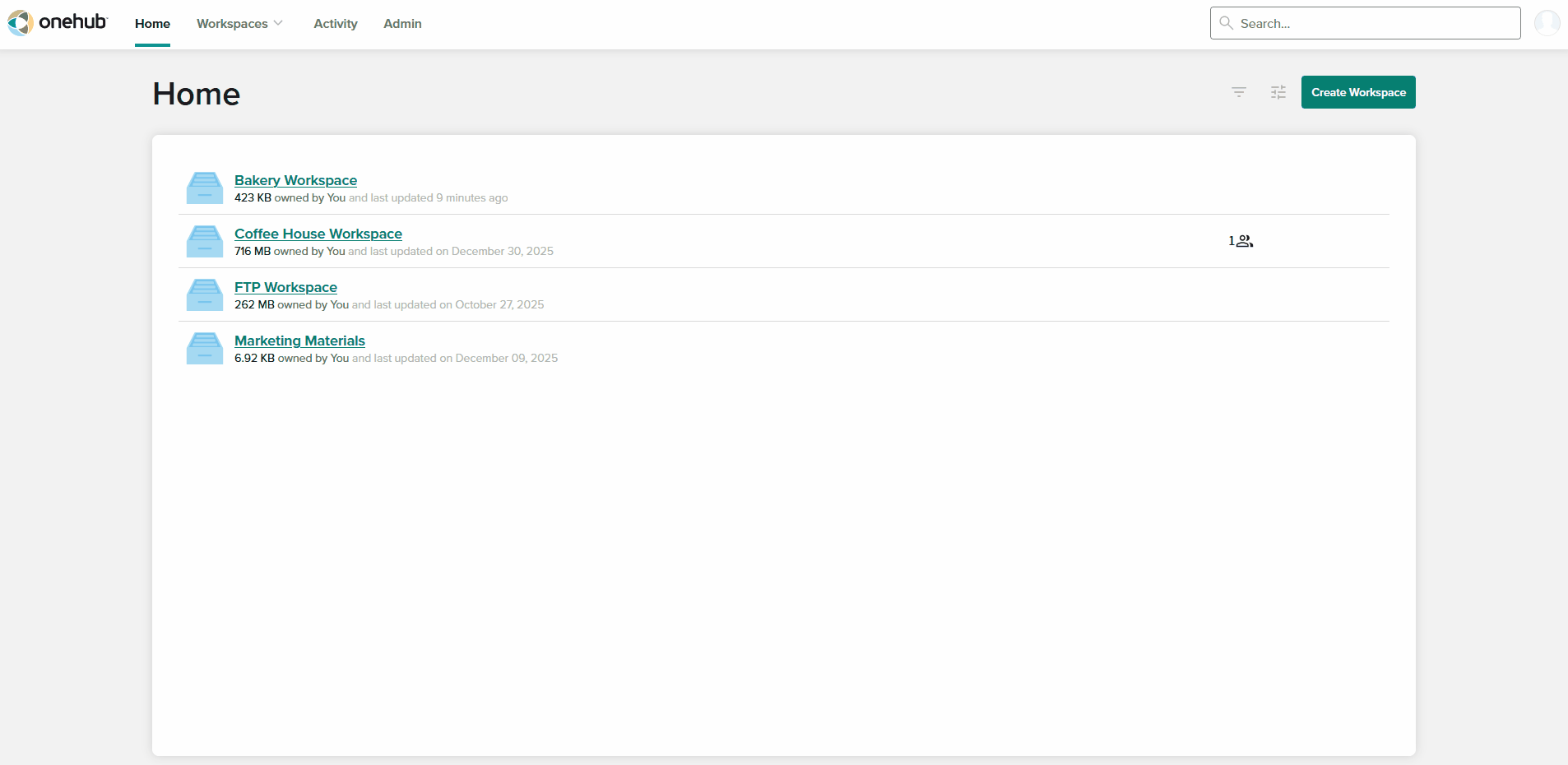The image size is (1568, 765).
Task: Click 'last updated 9 minutes ago' text
Action: (x=439, y=198)
